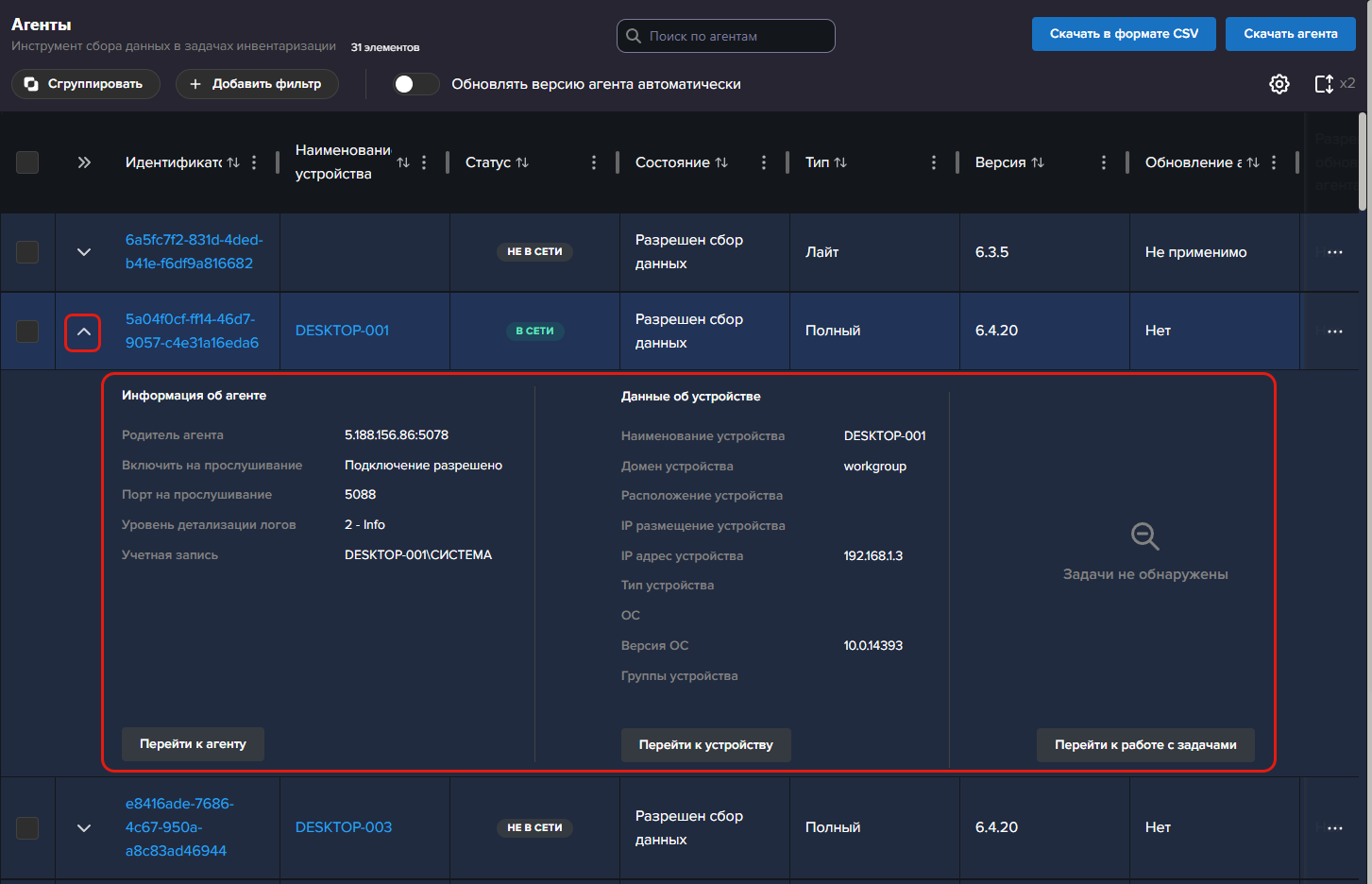The width and height of the screenshot is (1372, 884).
Task: Expand the DESKTOP-003 row details
Action: tap(84, 828)
